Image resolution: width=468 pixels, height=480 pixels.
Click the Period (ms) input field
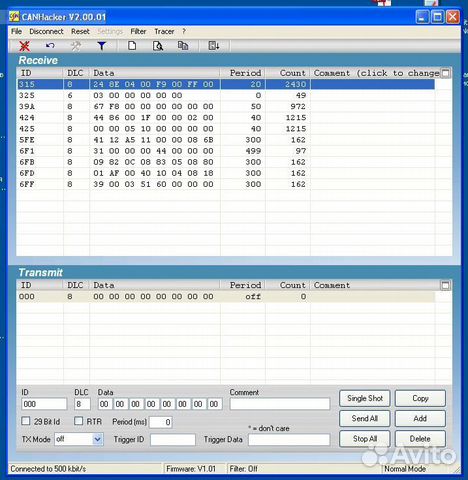161,422
